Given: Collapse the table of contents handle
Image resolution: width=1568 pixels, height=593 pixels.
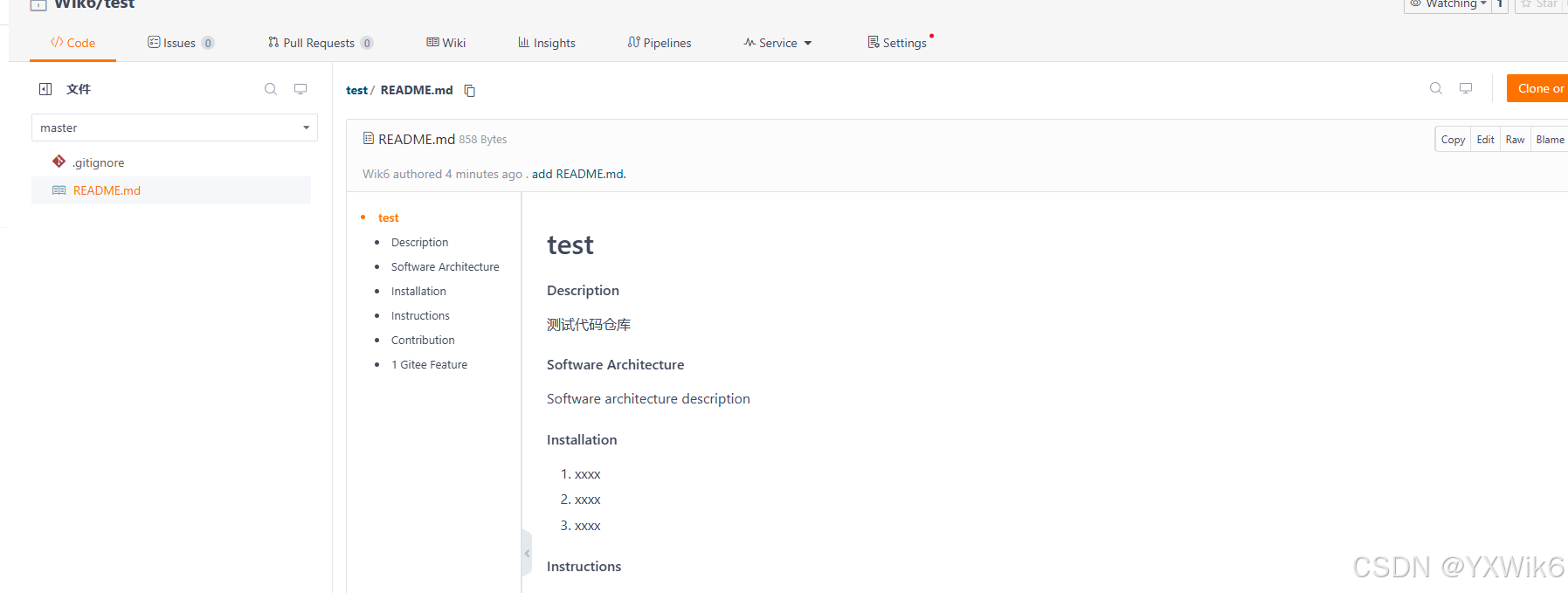Looking at the screenshot, I should 527,553.
